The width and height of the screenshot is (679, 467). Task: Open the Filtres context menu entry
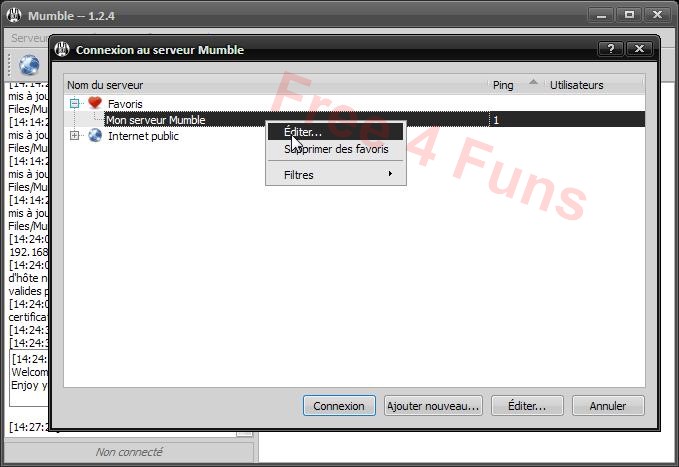(336, 175)
